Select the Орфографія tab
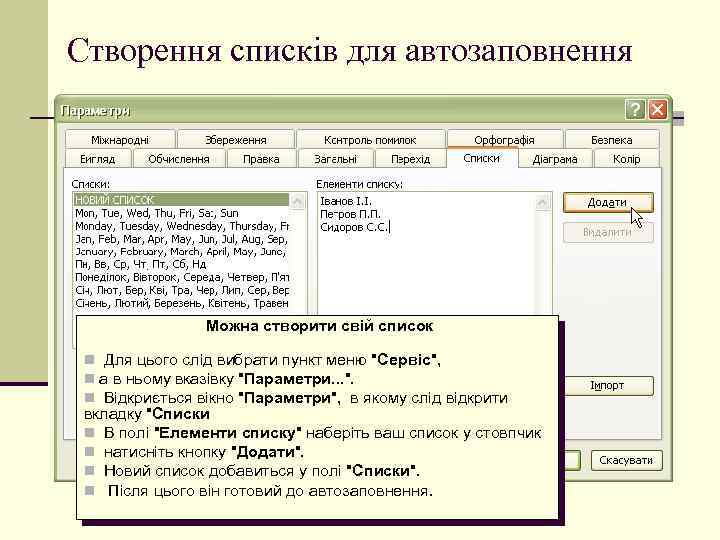 (x=504, y=140)
